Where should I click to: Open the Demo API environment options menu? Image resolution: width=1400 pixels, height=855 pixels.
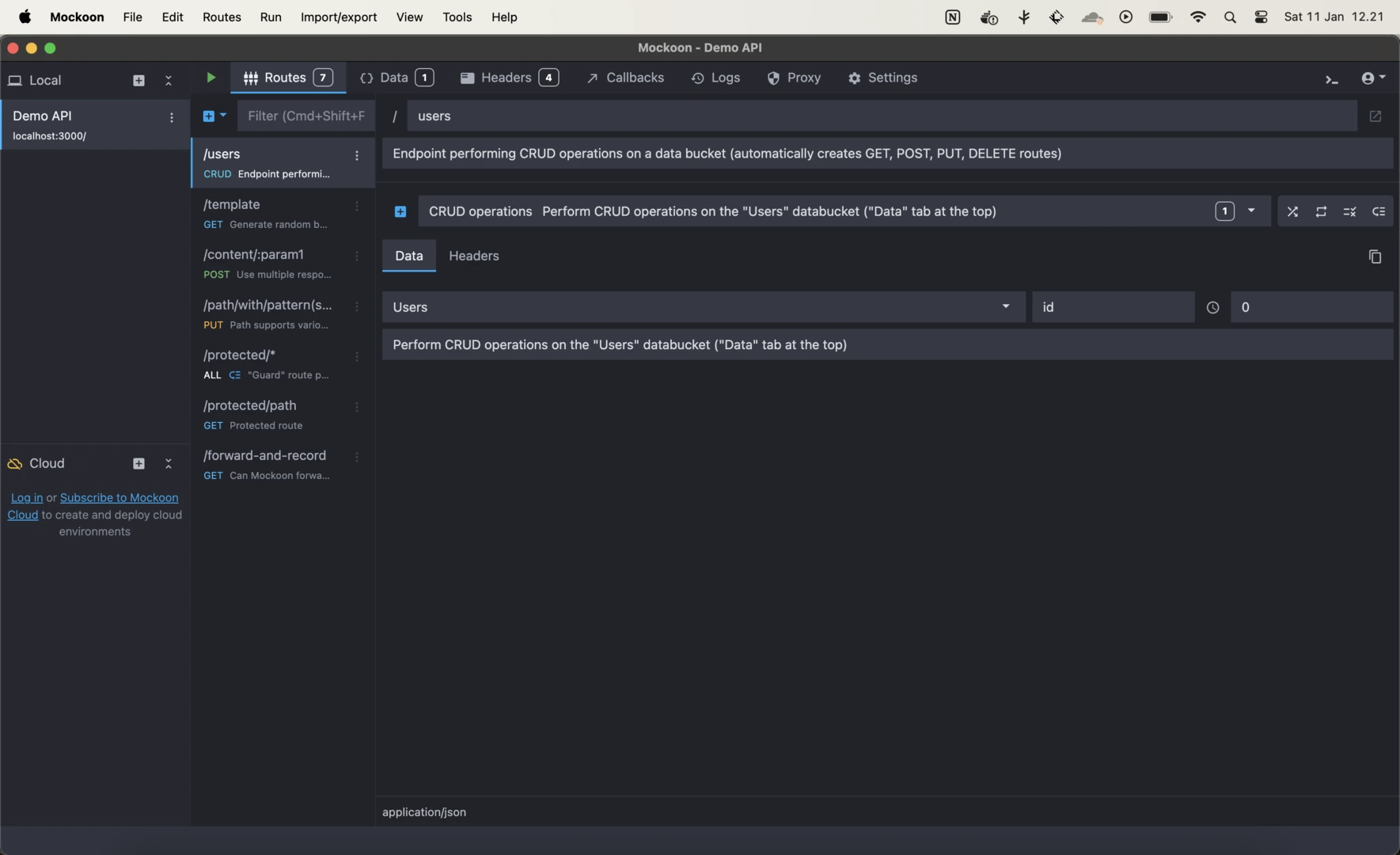coord(172,118)
